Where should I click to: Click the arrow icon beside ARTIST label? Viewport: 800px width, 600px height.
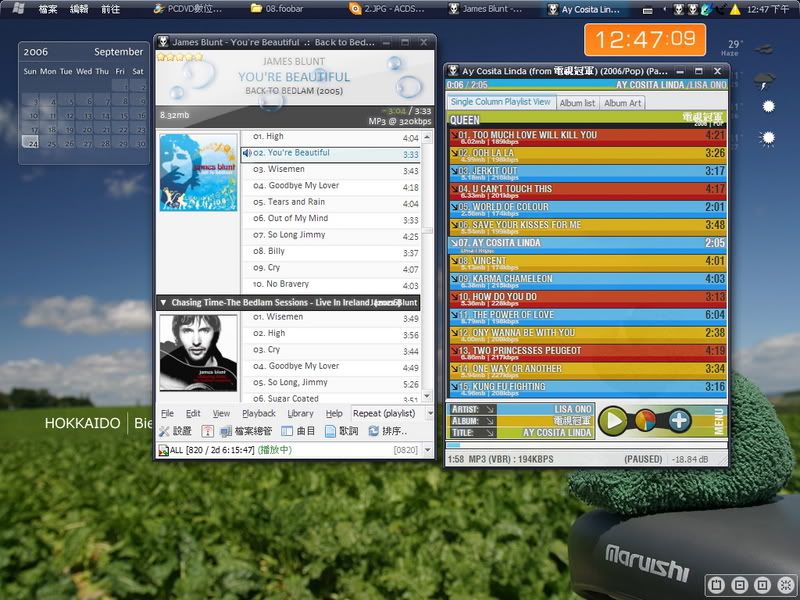point(490,409)
